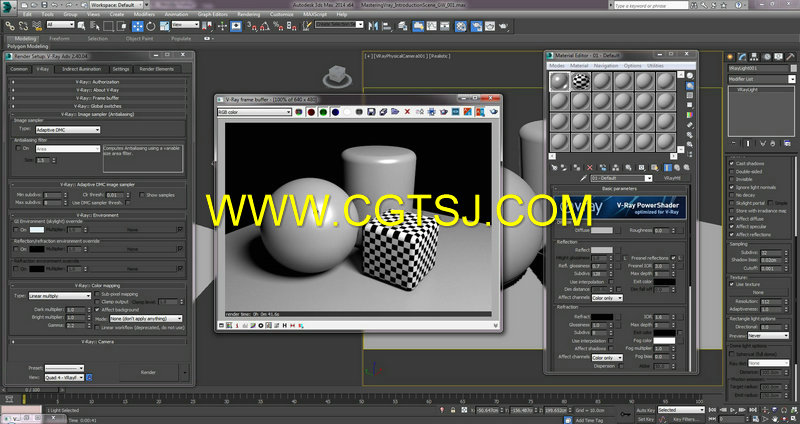Open Color mapping Mode dropdown
The width and height of the screenshot is (800, 424).
[146, 318]
